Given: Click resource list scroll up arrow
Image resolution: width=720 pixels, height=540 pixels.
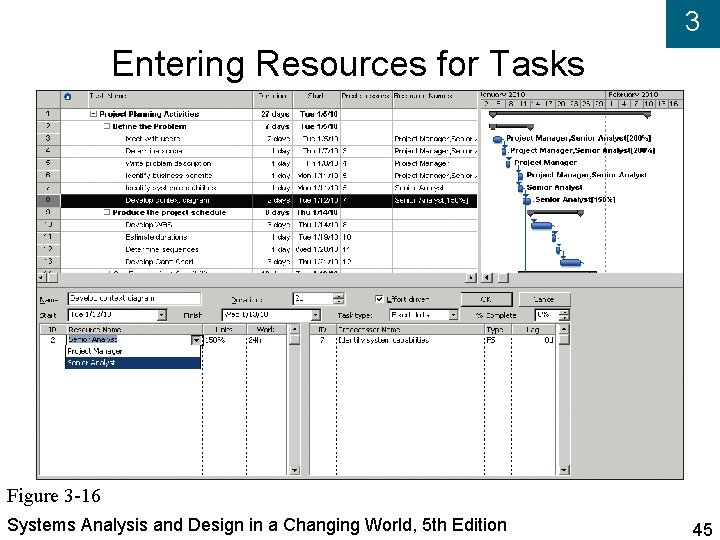Looking at the screenshot, I should [294, 329].
